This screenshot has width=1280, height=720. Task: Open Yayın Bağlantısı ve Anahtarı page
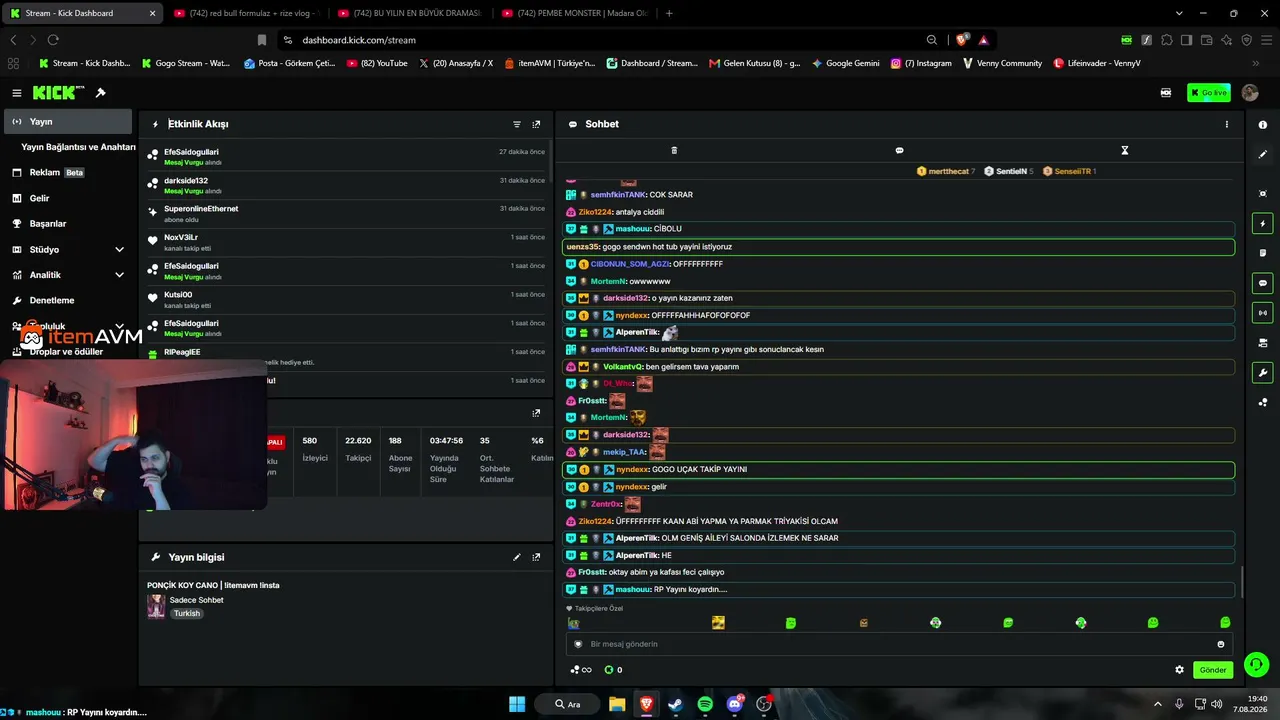pos(78,147)
